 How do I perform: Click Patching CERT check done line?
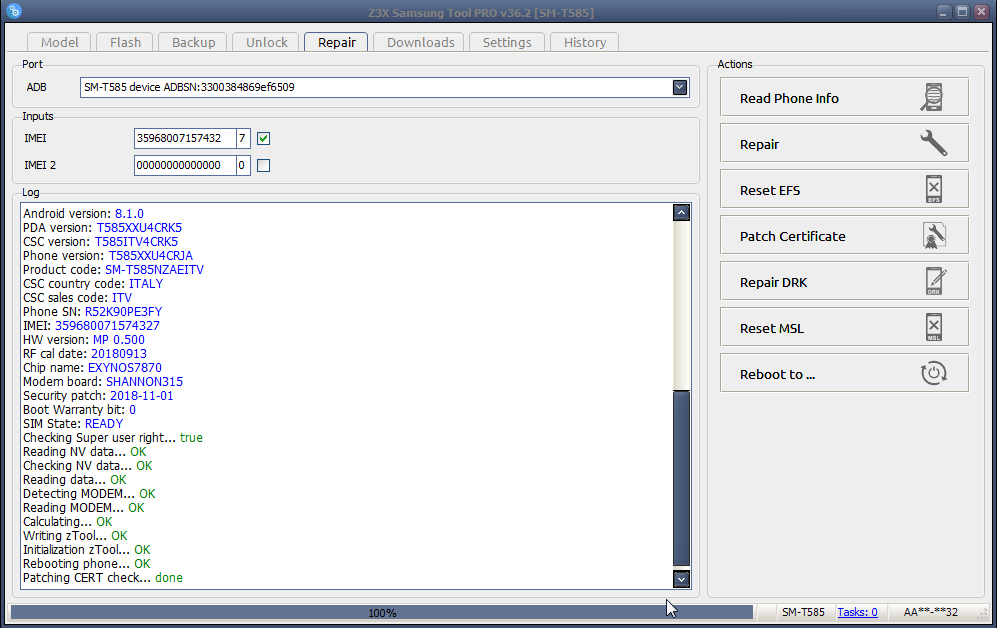pyautogui.click(x=103, y=577)
